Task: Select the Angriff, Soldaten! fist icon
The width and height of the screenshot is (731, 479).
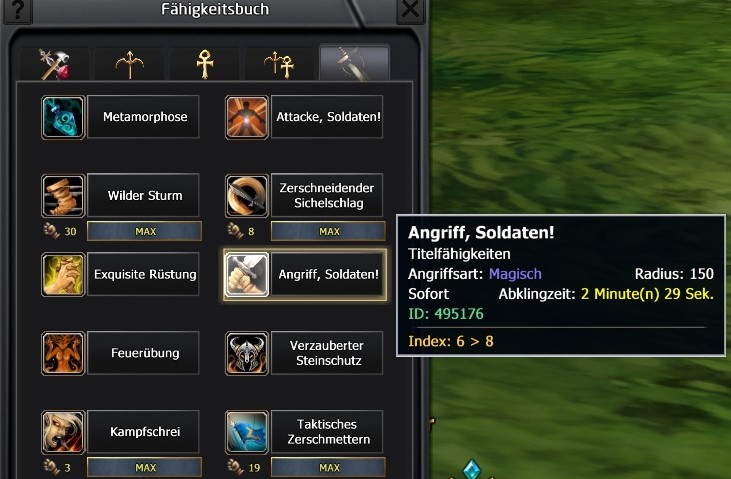Action: (x=247, y=274)
